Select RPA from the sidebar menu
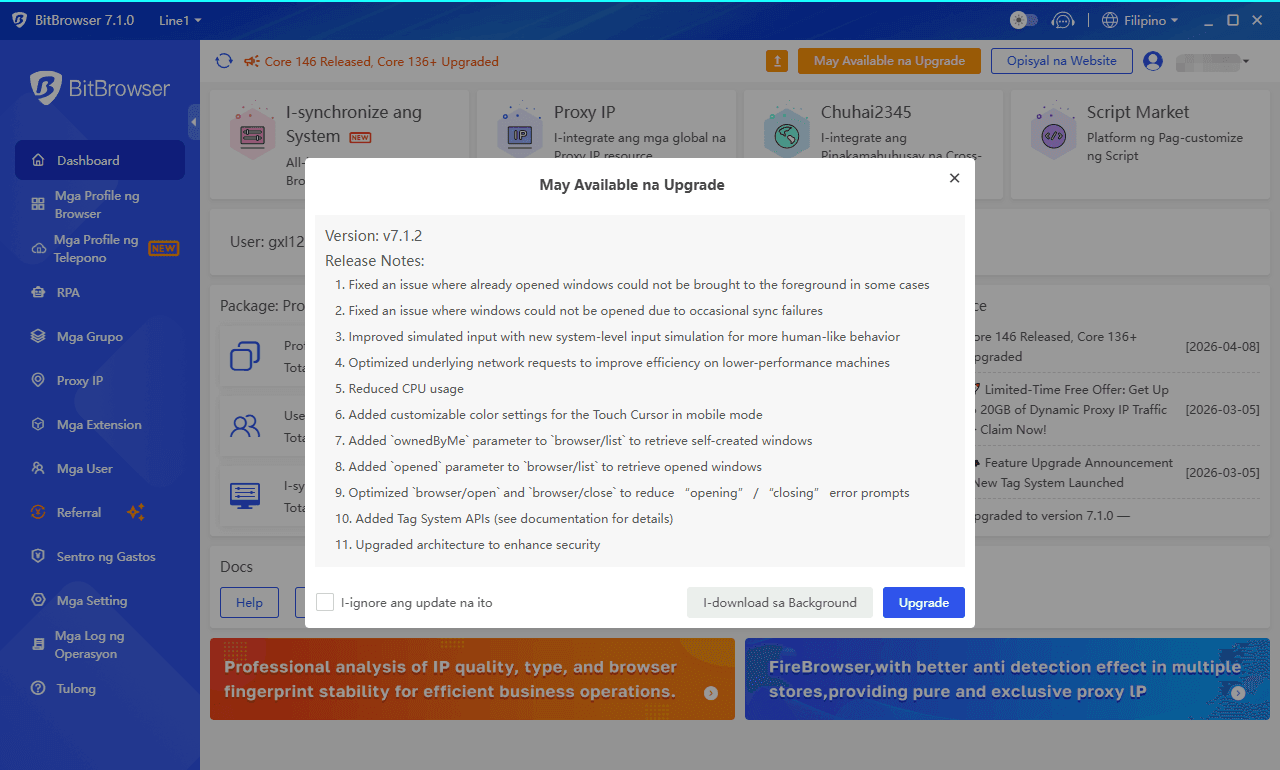Screen dimensions: 1280x770 coord(68,293)
